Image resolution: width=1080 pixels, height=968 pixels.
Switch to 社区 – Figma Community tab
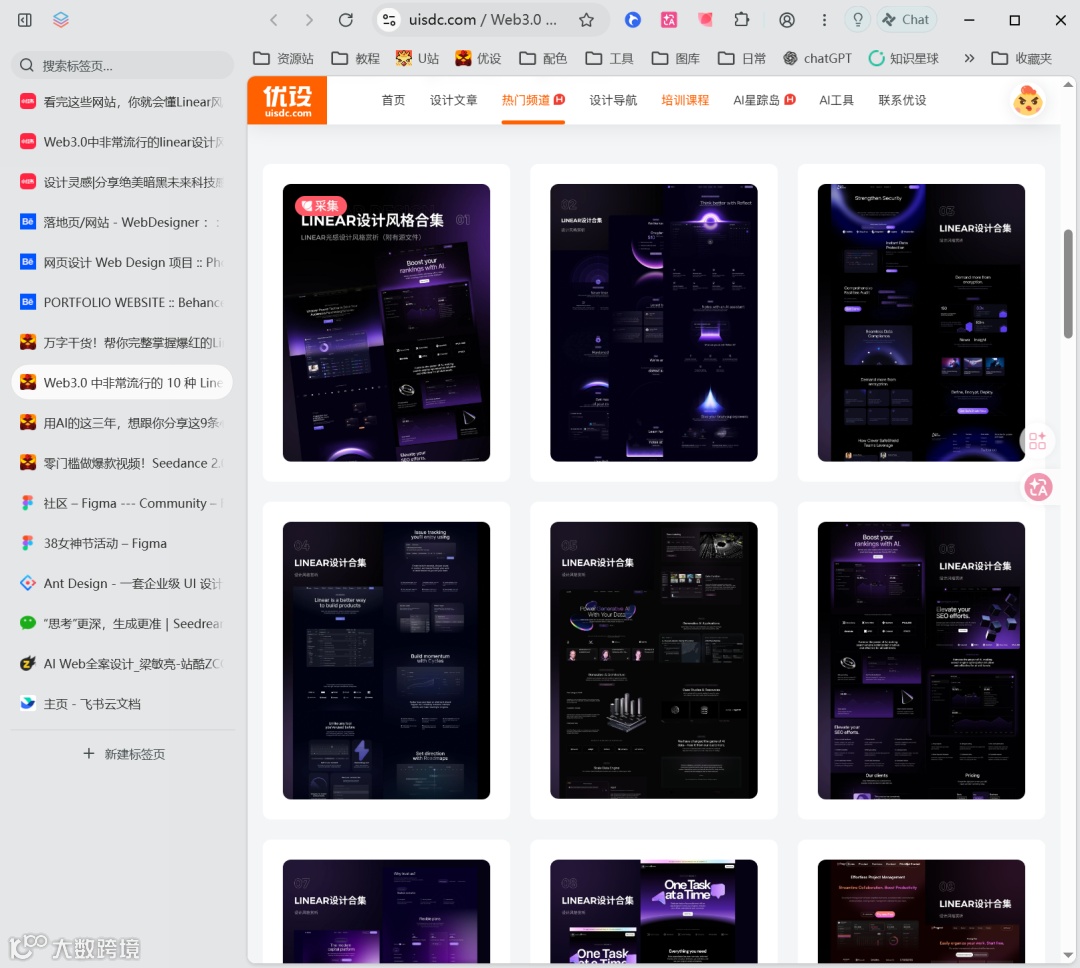(x=123, y=503)
